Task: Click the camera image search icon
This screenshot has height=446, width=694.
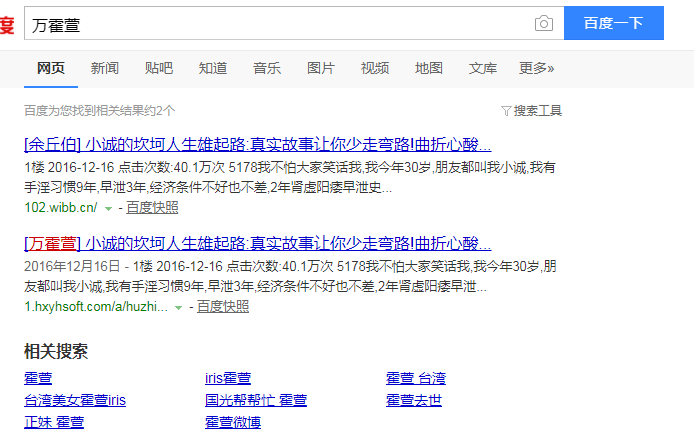Action: click(544, 23)
